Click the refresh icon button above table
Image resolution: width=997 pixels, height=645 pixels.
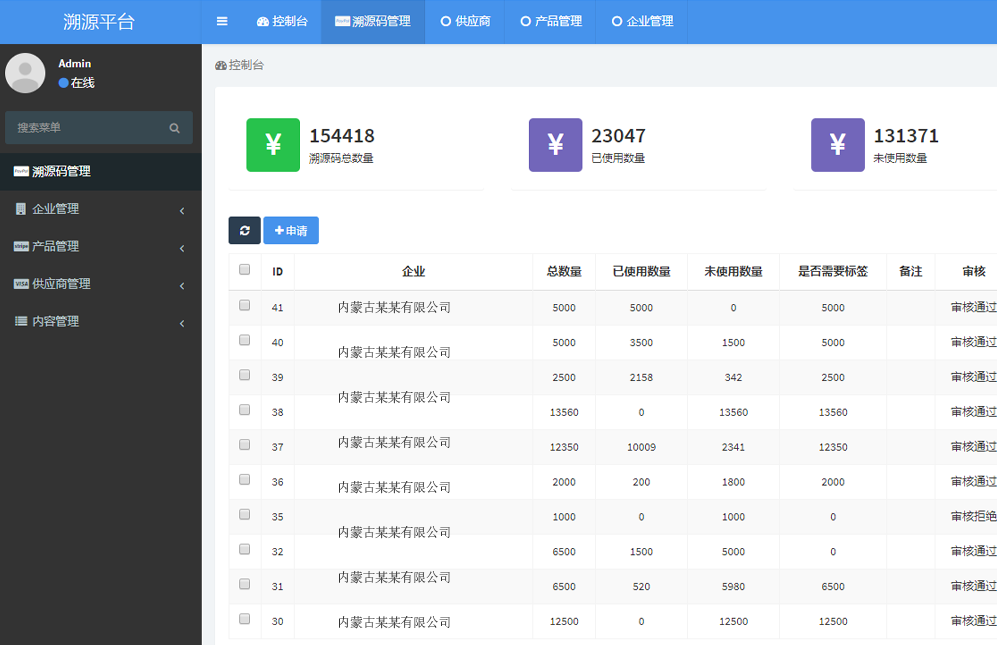point(244,231)
